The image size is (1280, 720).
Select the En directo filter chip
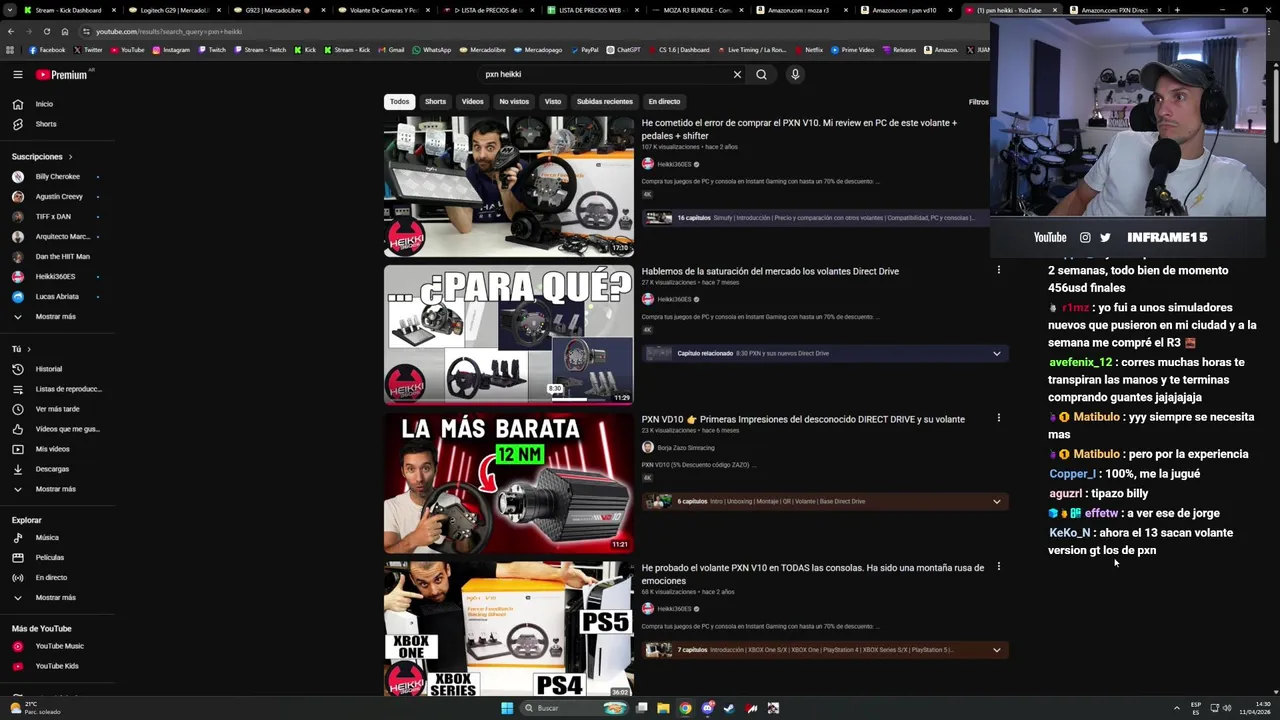[x=664, y=101]
